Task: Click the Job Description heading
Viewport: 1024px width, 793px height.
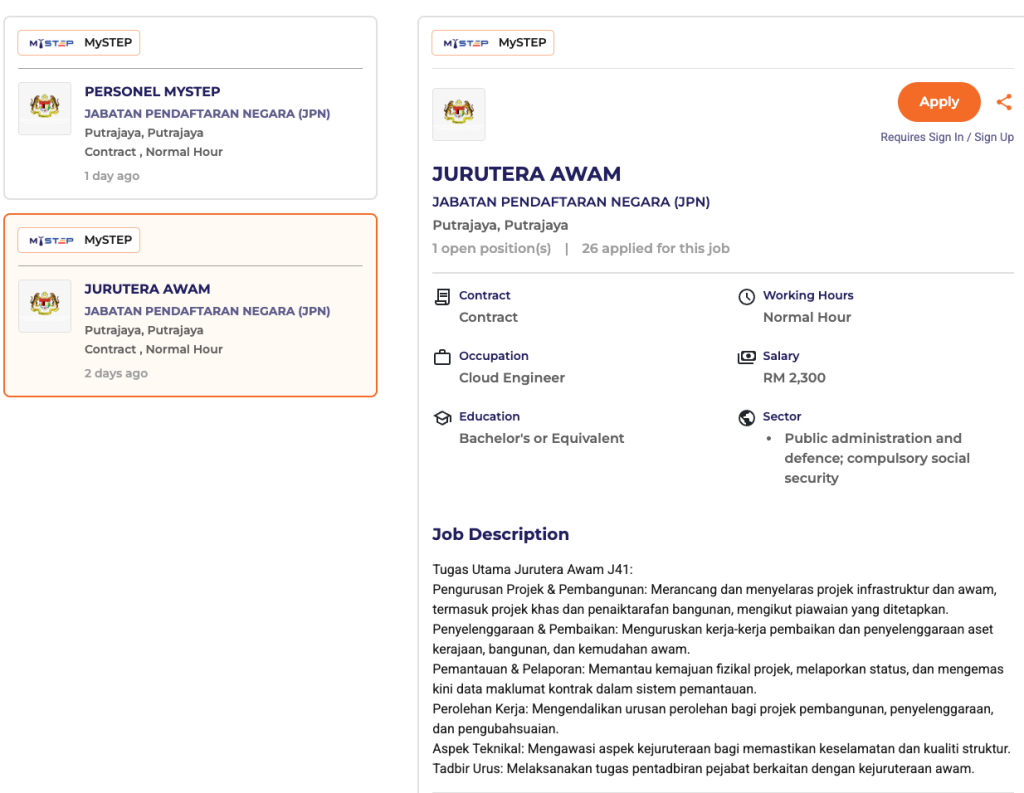Action: pyautogui.click(x=500, y=534)
